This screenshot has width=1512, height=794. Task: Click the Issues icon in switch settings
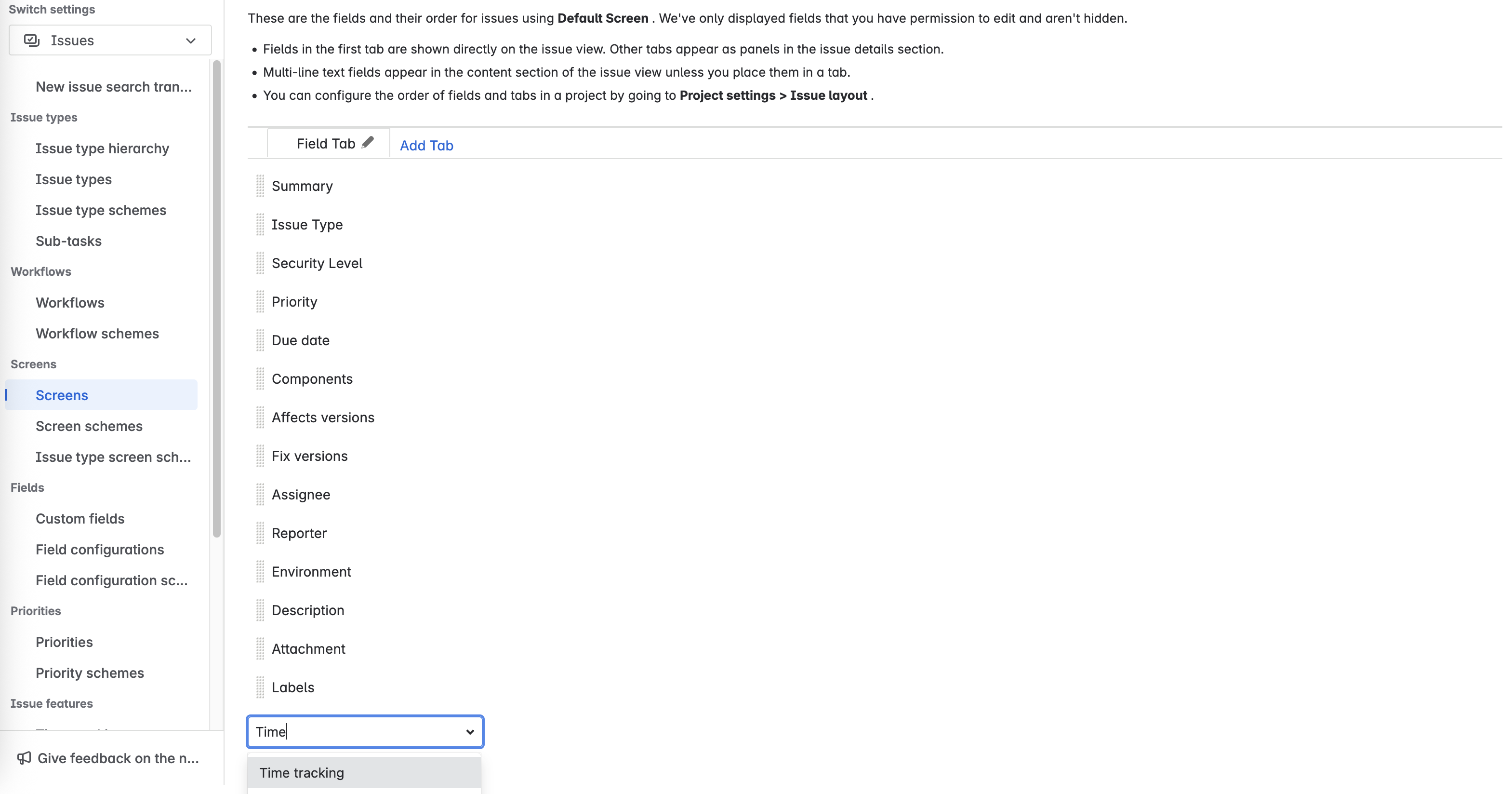coord(32,40)
